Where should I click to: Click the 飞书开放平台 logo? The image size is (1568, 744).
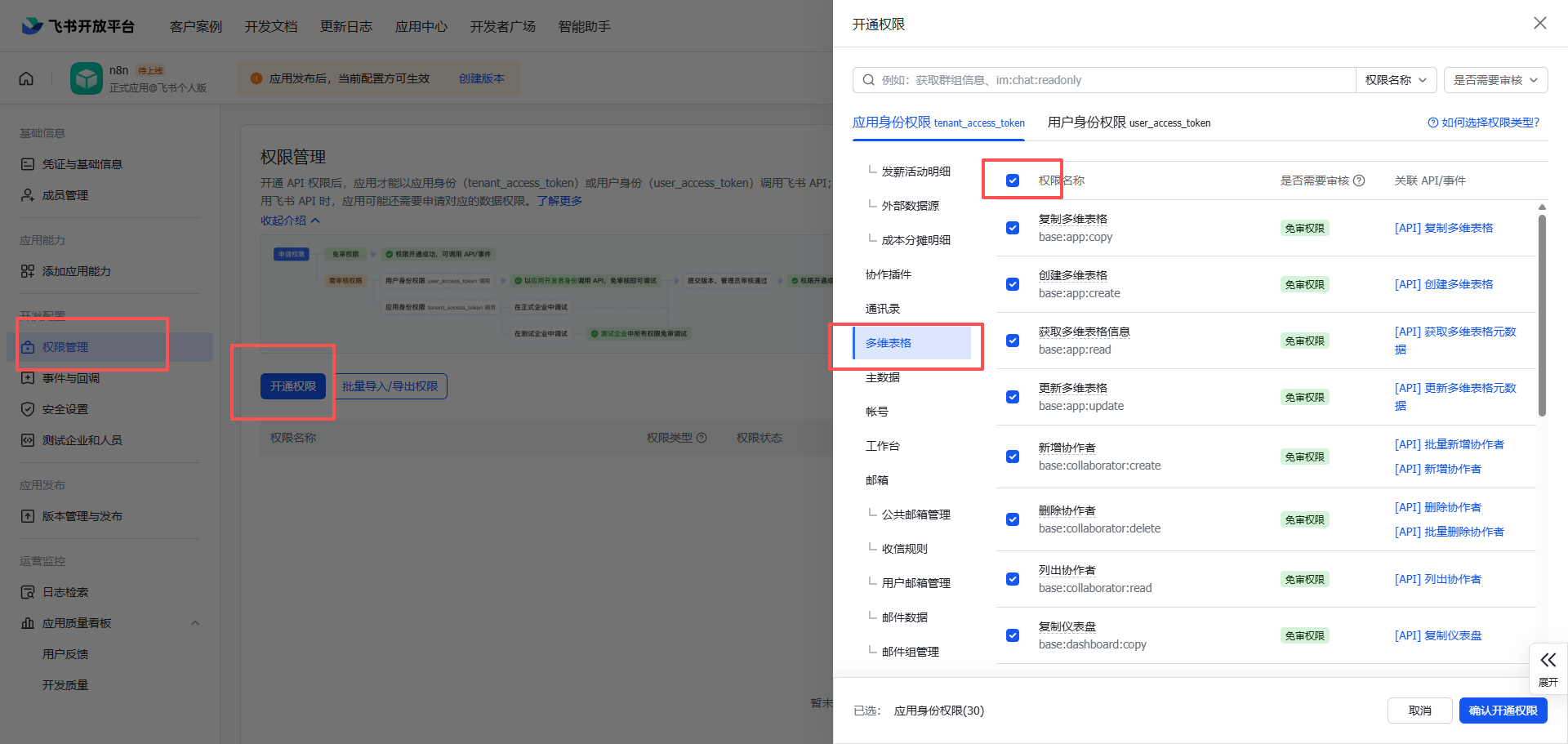[x=75, y=25]
